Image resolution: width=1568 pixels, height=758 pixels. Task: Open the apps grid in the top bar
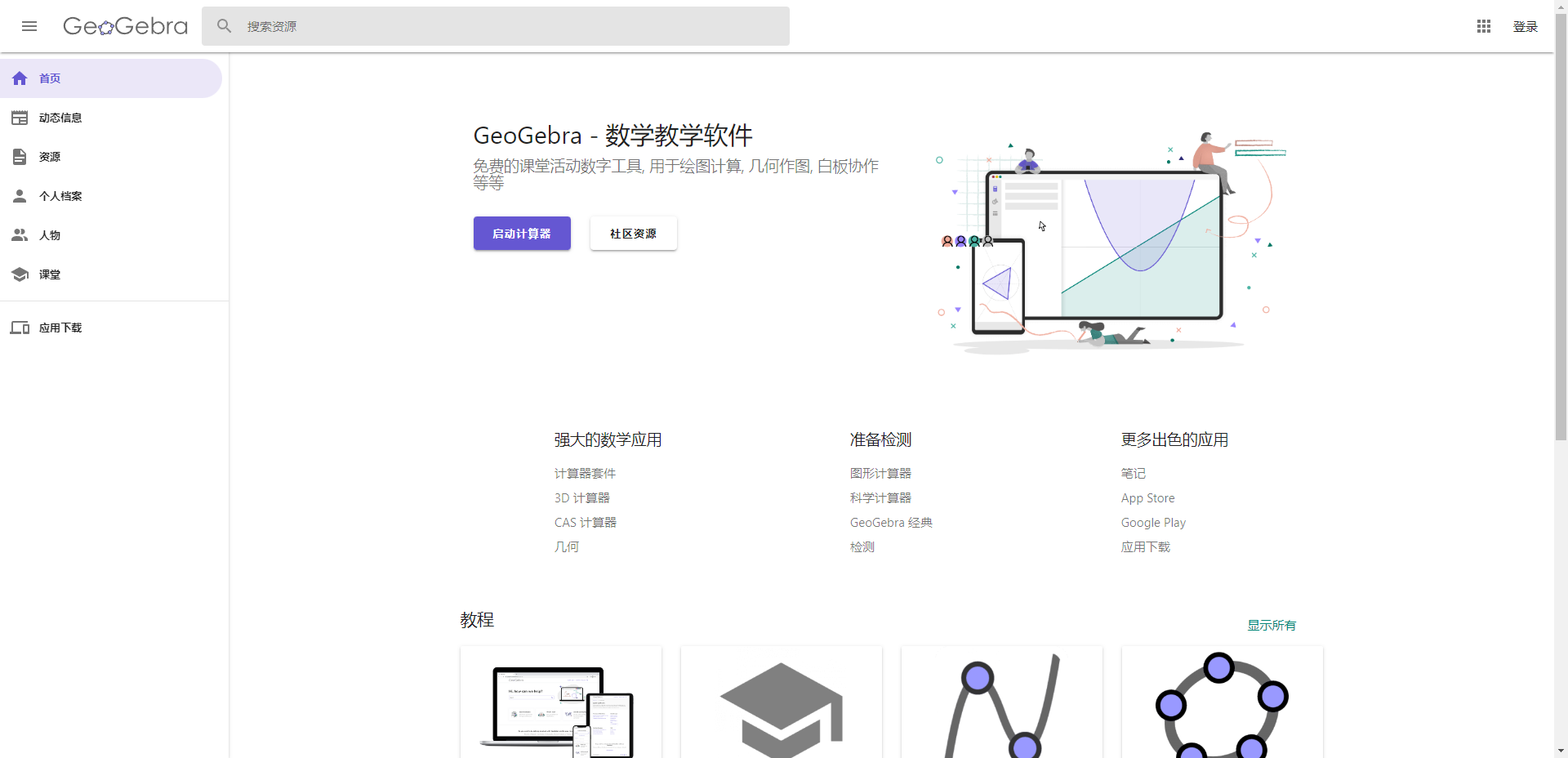tap(1483, 26)
